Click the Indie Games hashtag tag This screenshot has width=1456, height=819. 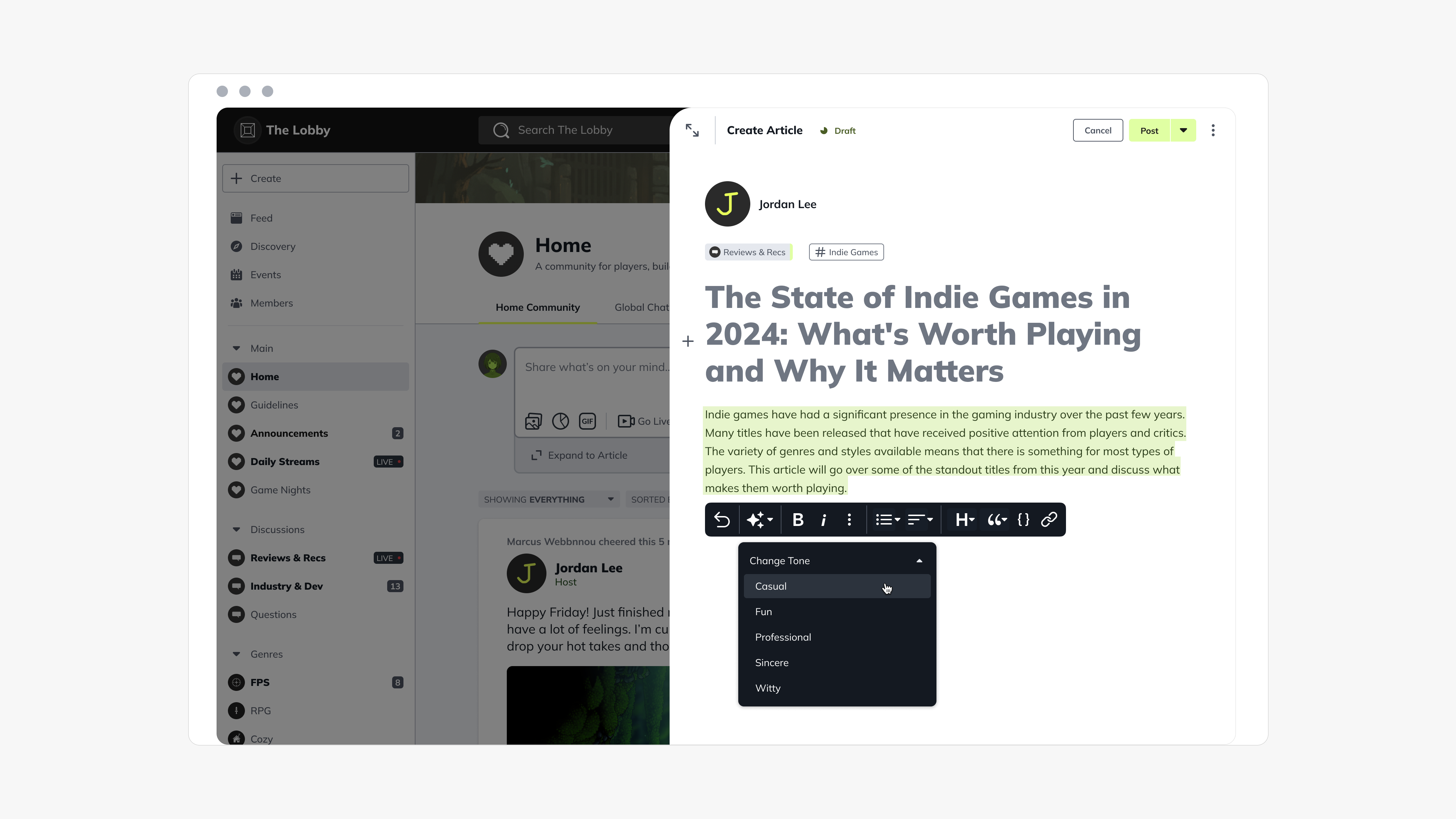tap(846, 252)
